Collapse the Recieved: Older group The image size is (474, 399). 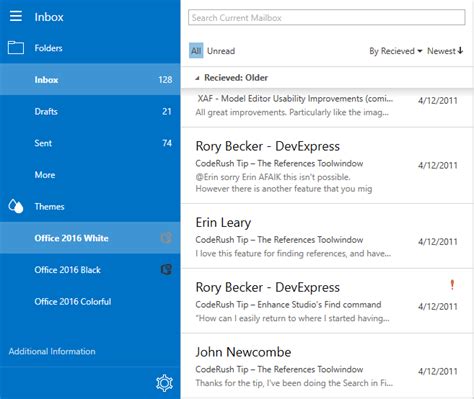coord(197,78)
